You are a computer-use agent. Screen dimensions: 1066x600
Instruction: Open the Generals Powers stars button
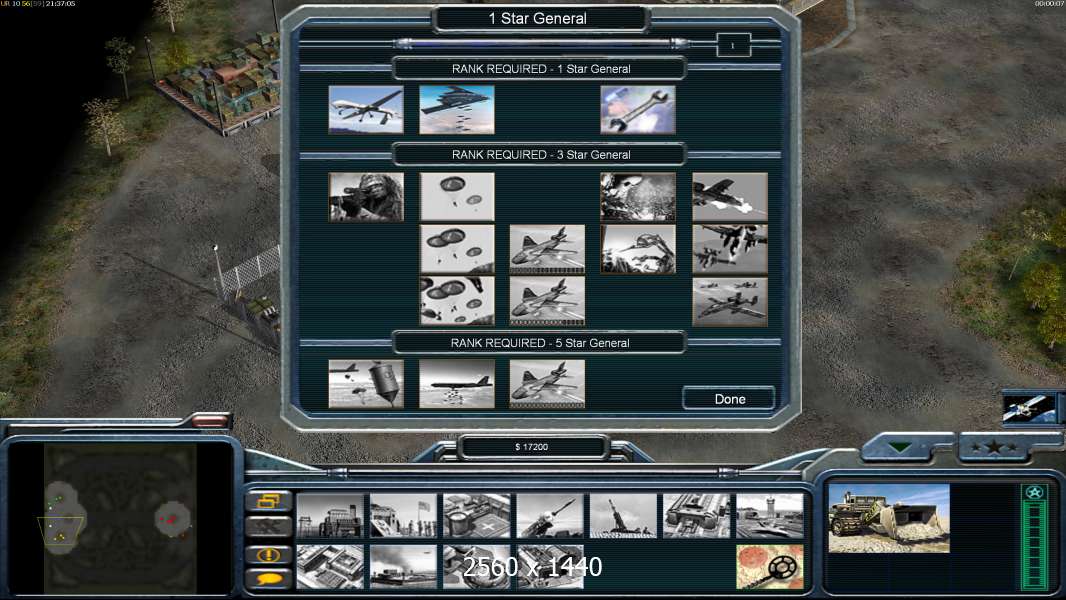click(x=994, y=446)
